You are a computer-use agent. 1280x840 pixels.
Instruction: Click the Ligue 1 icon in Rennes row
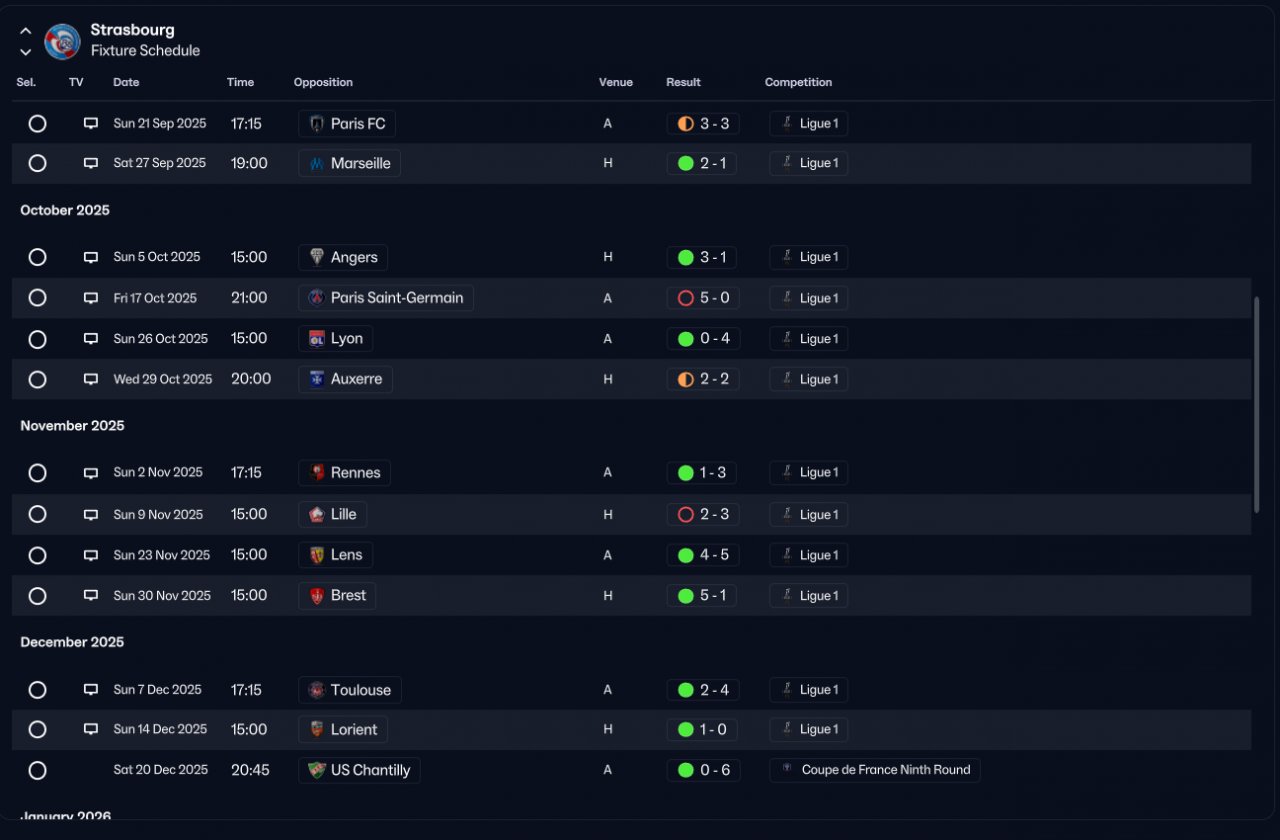tap(787, 472)
